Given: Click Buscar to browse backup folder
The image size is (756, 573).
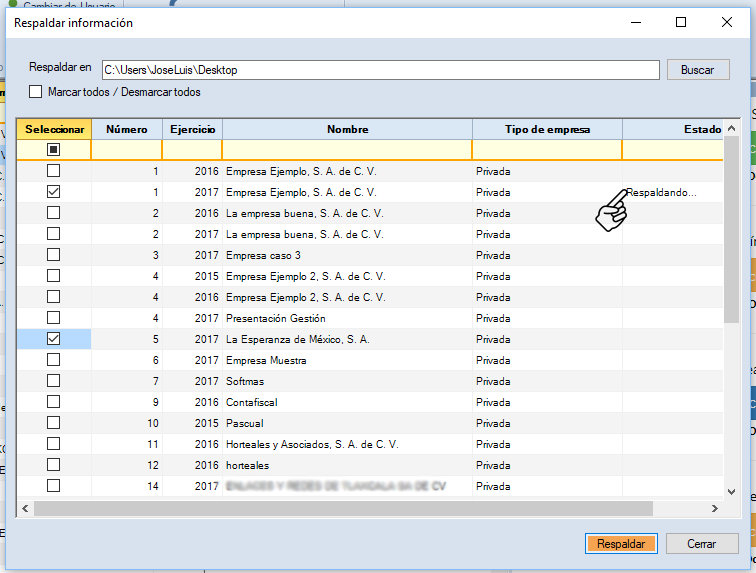Looking at the screenshot, I should pos(697,70).
